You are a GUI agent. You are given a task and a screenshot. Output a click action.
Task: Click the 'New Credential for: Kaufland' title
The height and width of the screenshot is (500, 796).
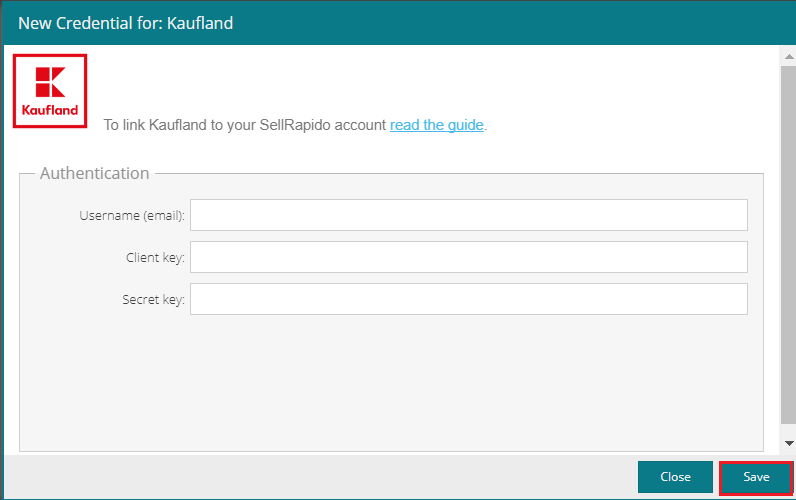pyautogui.click(x=125, y=23)
